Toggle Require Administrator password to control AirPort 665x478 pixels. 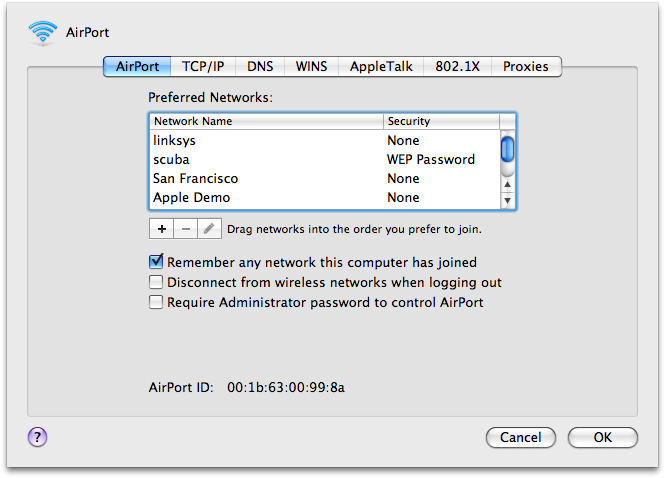tap(156, 302)
